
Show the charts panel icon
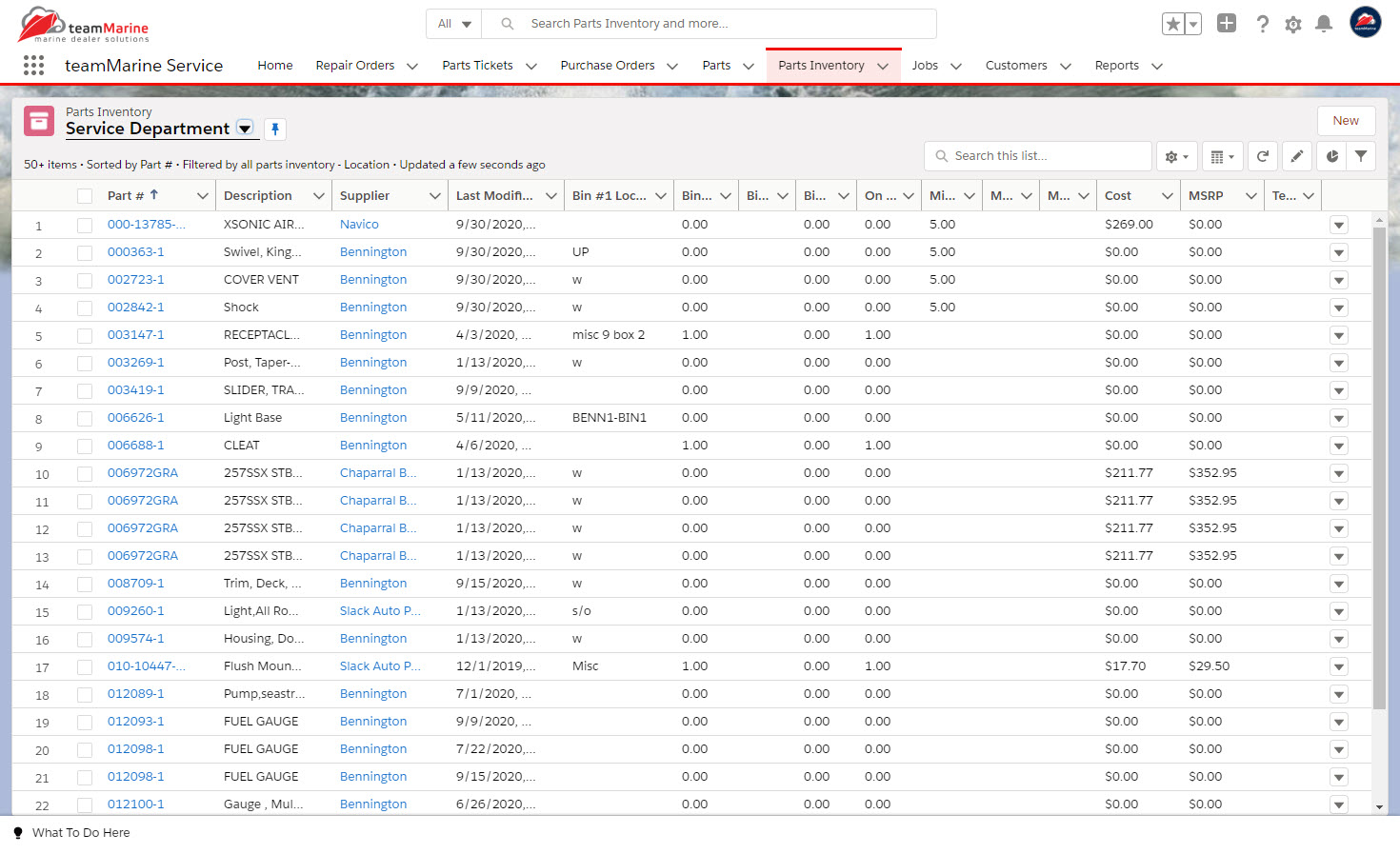(x=1331, y=156)
